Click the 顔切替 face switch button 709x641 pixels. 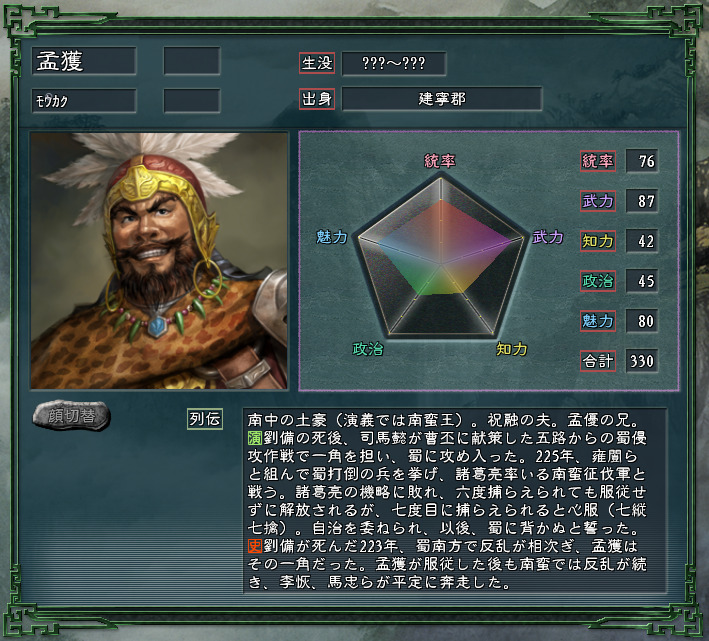(x=71, y=415)
